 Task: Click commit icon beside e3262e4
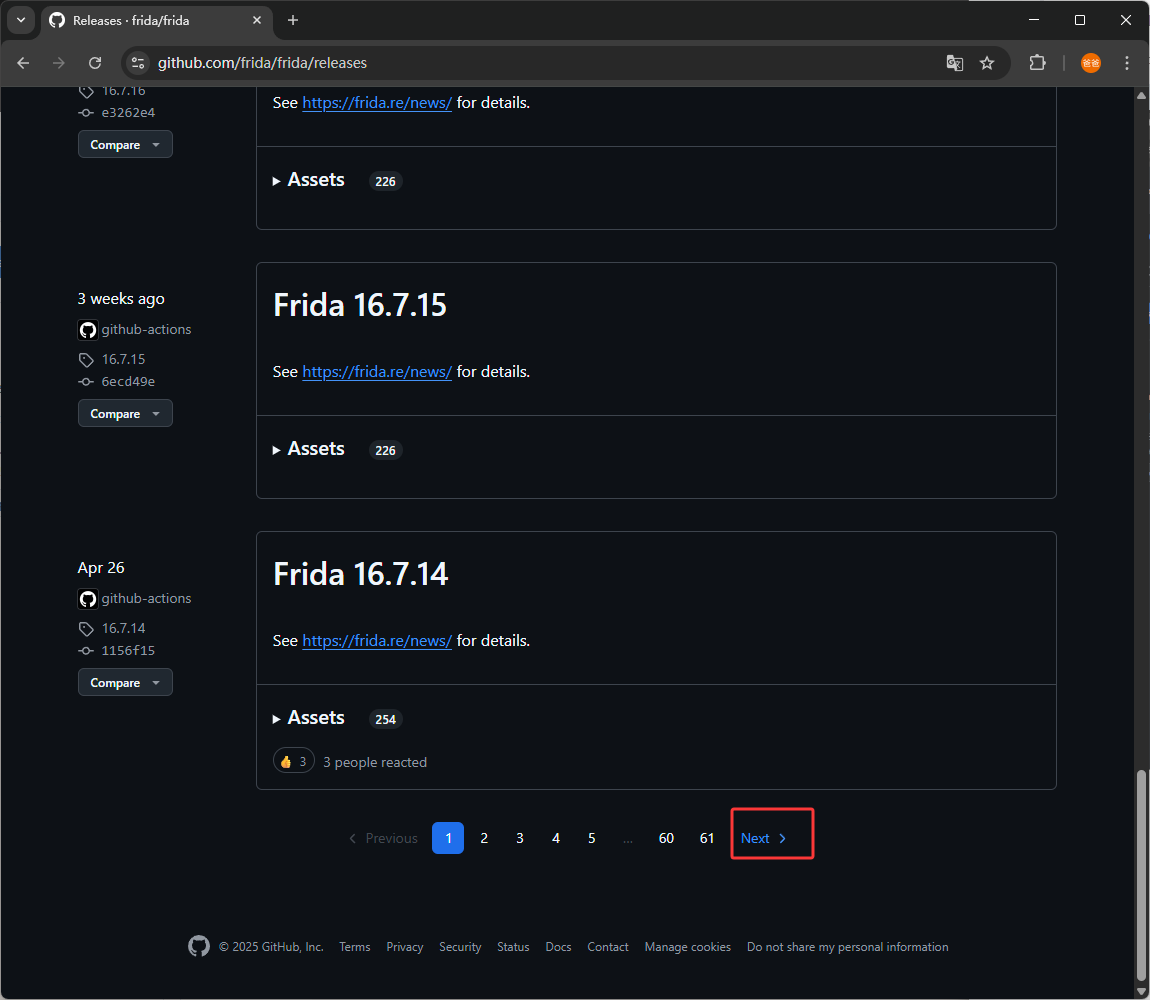[x=86, y=113]
